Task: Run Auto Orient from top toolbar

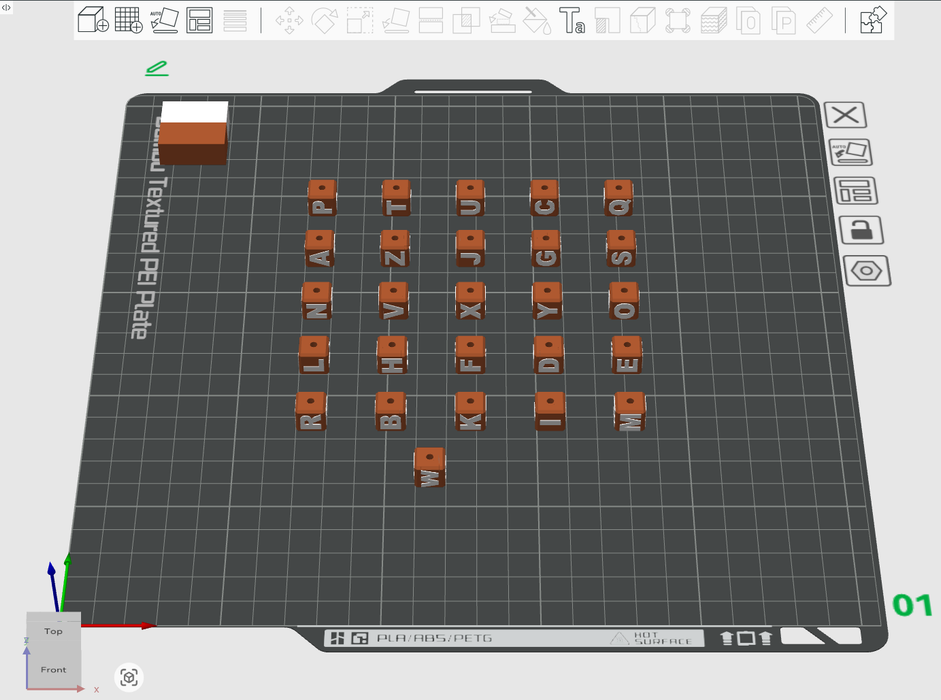Action: [164, 20]
